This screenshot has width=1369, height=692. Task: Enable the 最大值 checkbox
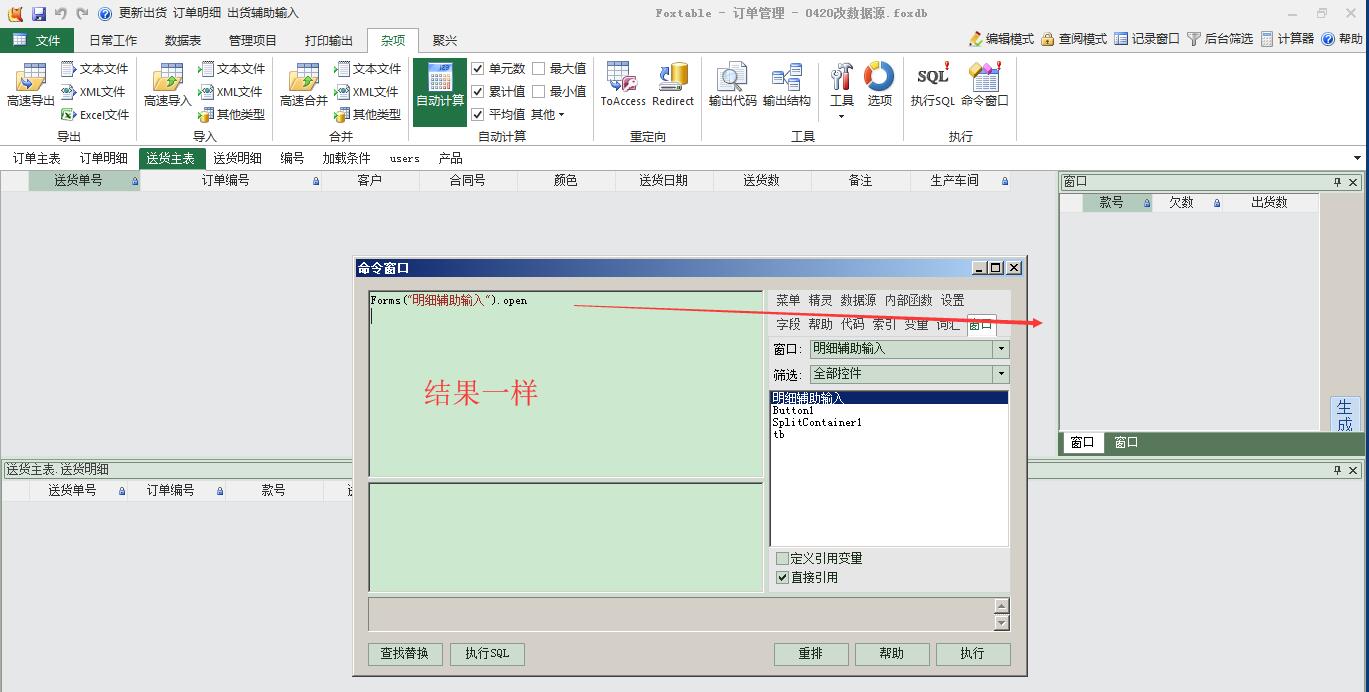pyautogui.click(x=539, y=69)
